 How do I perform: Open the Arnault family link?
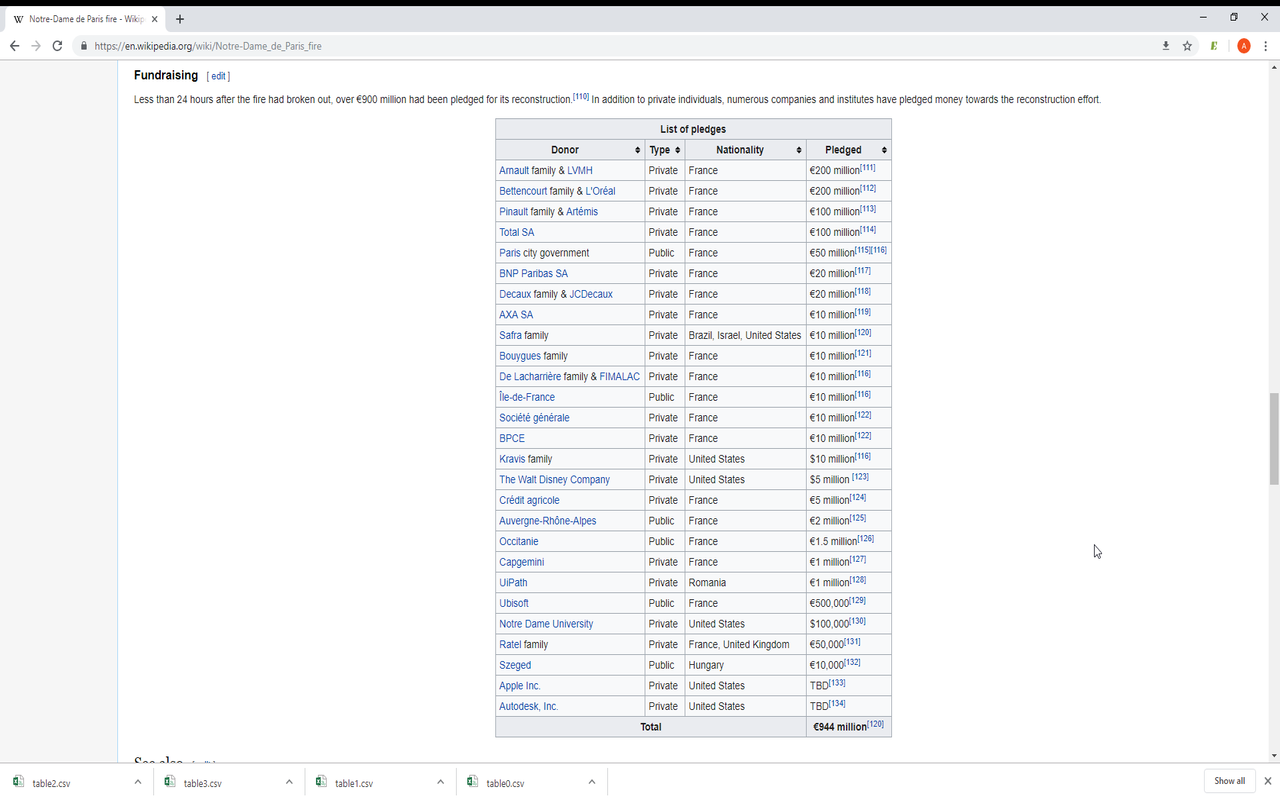click(514, 170)
